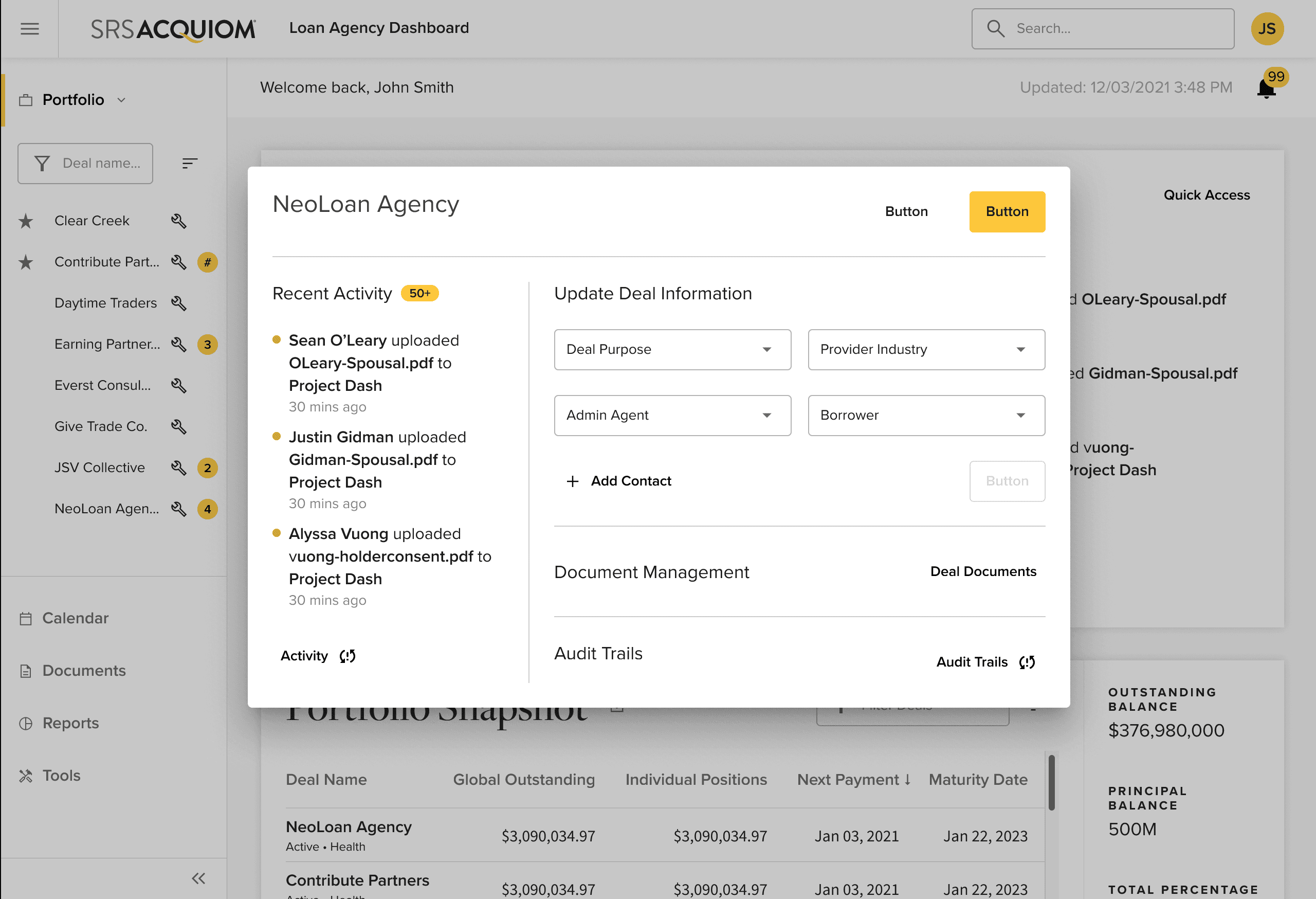1316x899 pixels.
Task: Toggle the star for Clear Creek
Action: coord(26,221)
